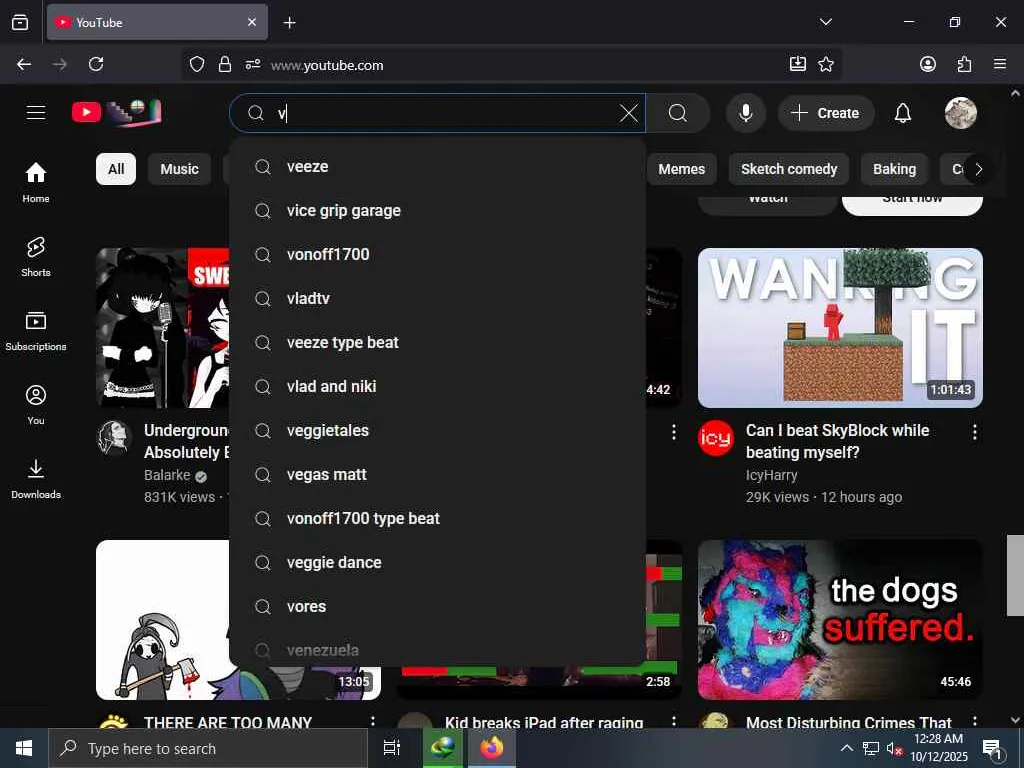Select the All filter chip
Viewport: 1024px width, 768px height.
pos(116,169)
